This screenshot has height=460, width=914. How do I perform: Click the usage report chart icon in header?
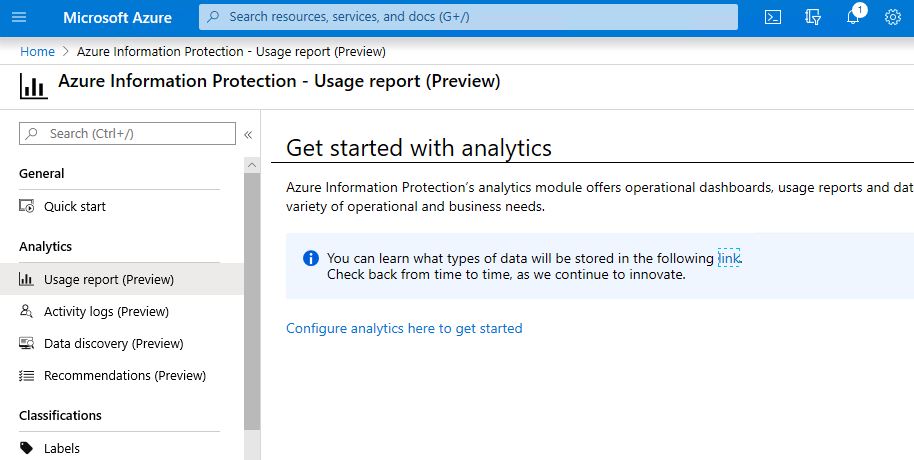(x=34, y=86)
